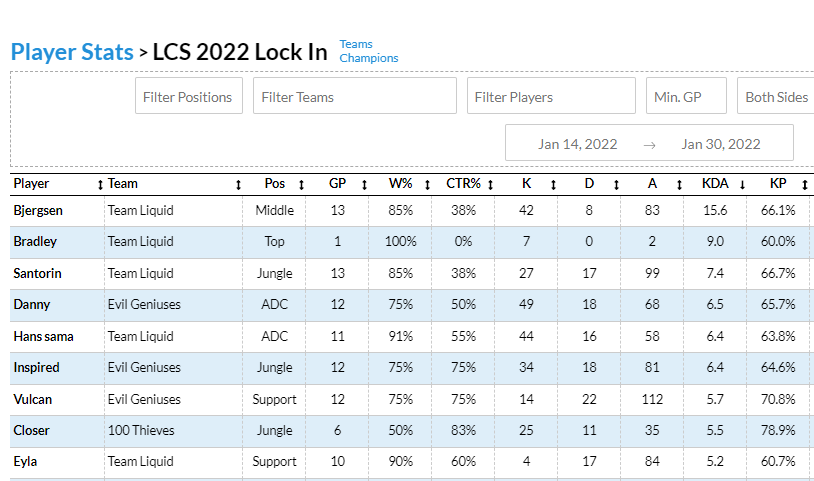The width and height of the screenshot is (814, 481).
Task: Sort games played using GP arrow
Action: pyautogui.click(x=364, y=184)
